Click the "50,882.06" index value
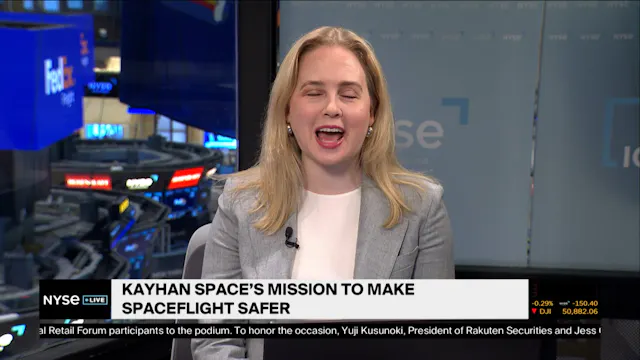Viewport: 640px width, 360px height. pos(580,311)
